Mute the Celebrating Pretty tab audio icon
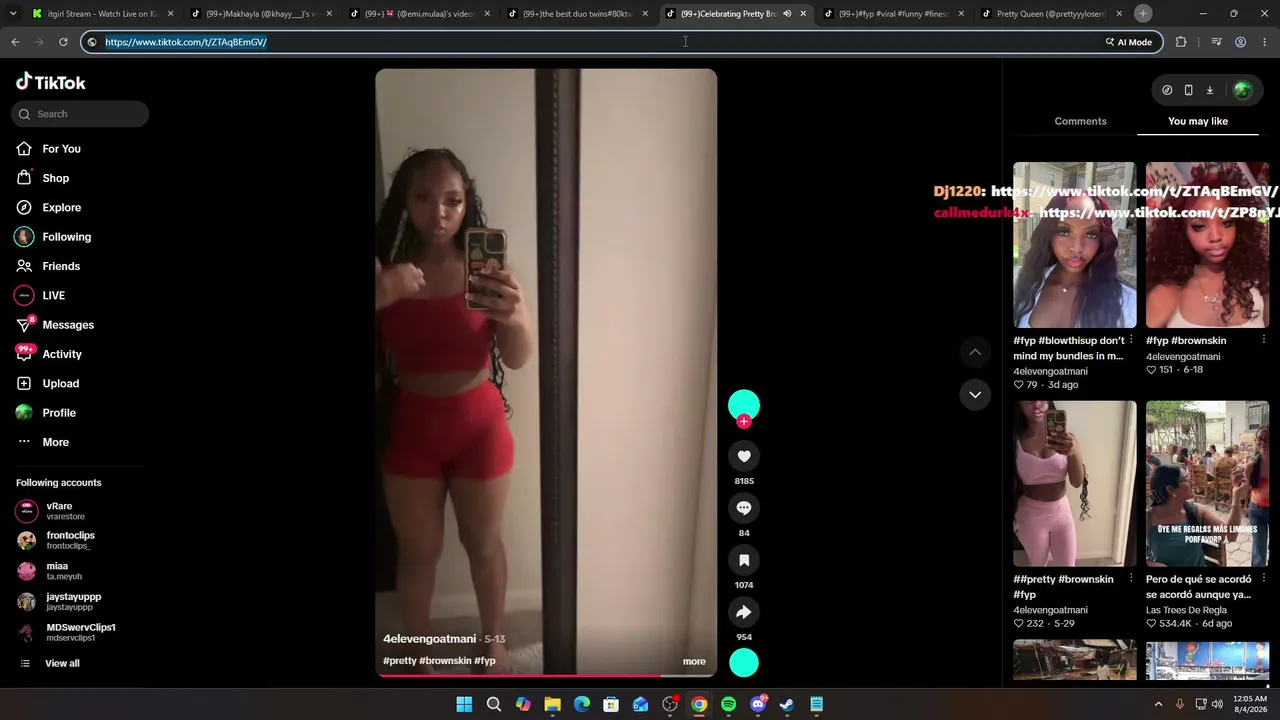Screen dimensions: 1280x720 787,14
